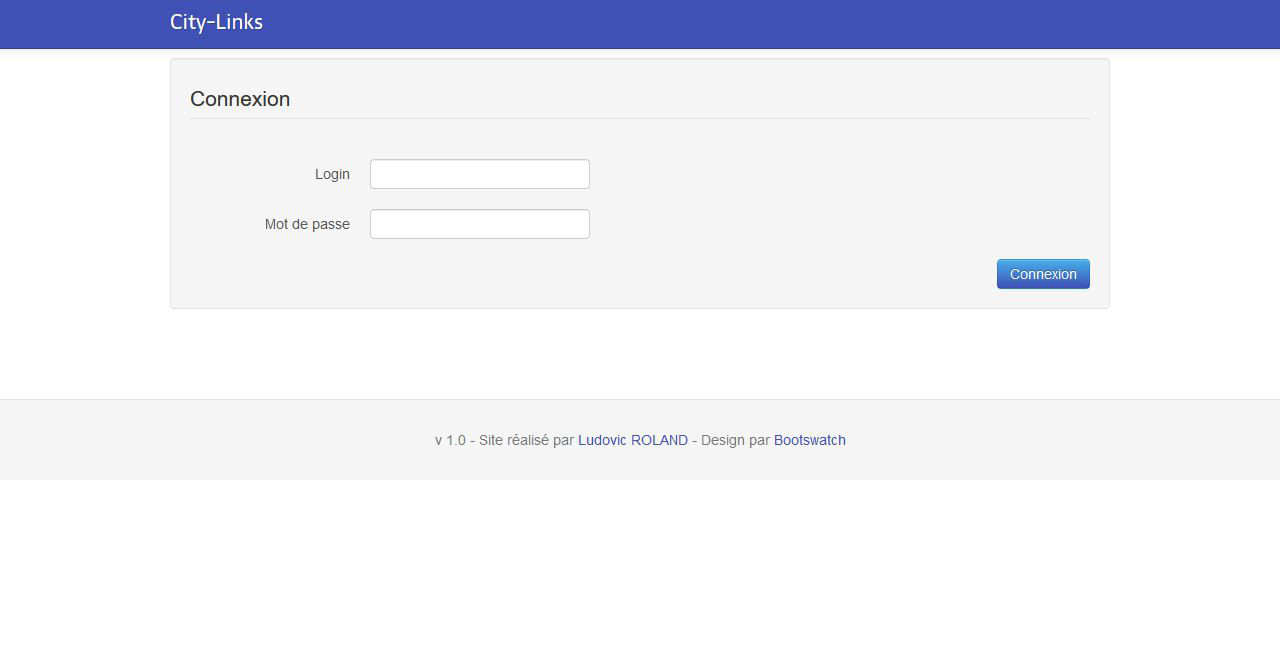Click the Connexion heading of the form
The height and width of the screenshot is (663, 1280).
[240, 99]
